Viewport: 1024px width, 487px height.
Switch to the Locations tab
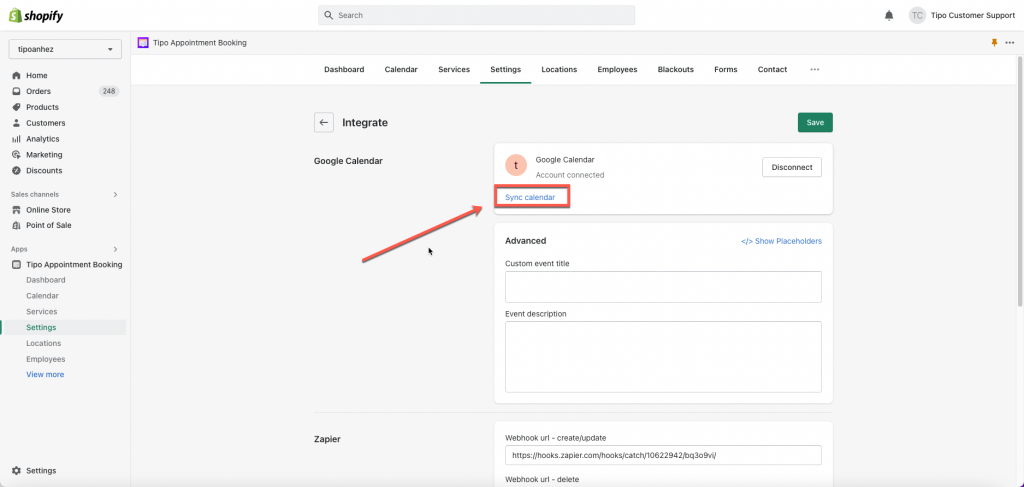559,69
